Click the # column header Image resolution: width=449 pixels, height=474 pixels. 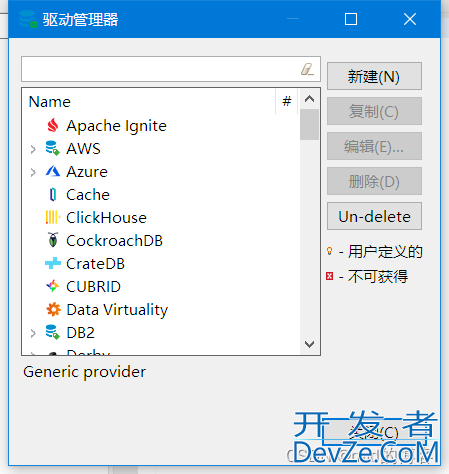tap(287, 101)
